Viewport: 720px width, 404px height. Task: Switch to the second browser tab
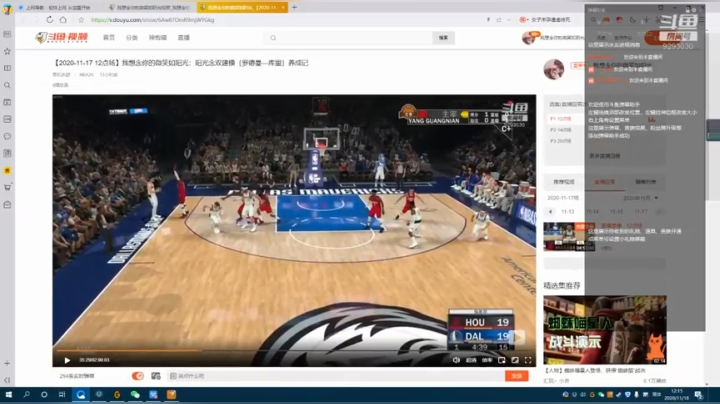[x=152, y=7]
